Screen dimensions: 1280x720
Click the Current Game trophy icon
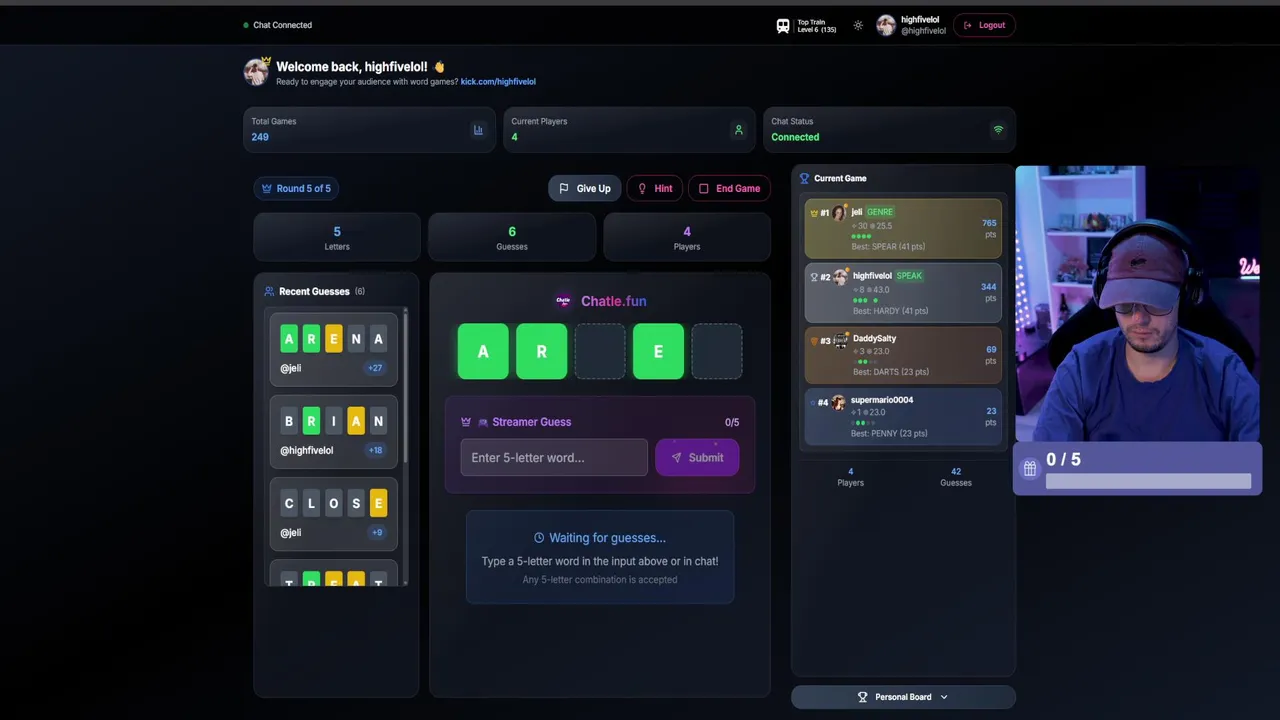click(x=804, y=179)
